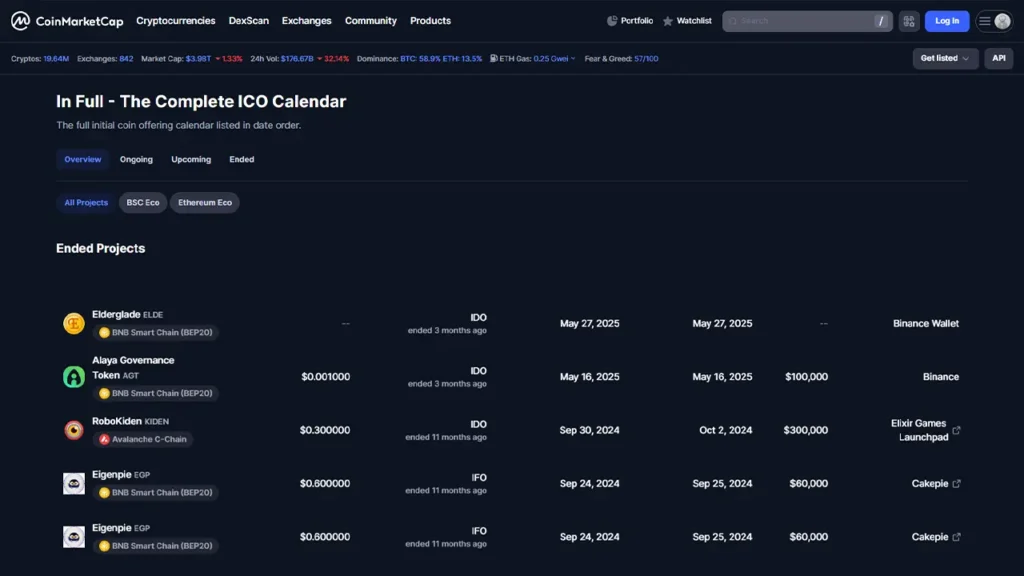Click the Exchanges count 842
The image size is (1024, 576).
click(126, 59)
